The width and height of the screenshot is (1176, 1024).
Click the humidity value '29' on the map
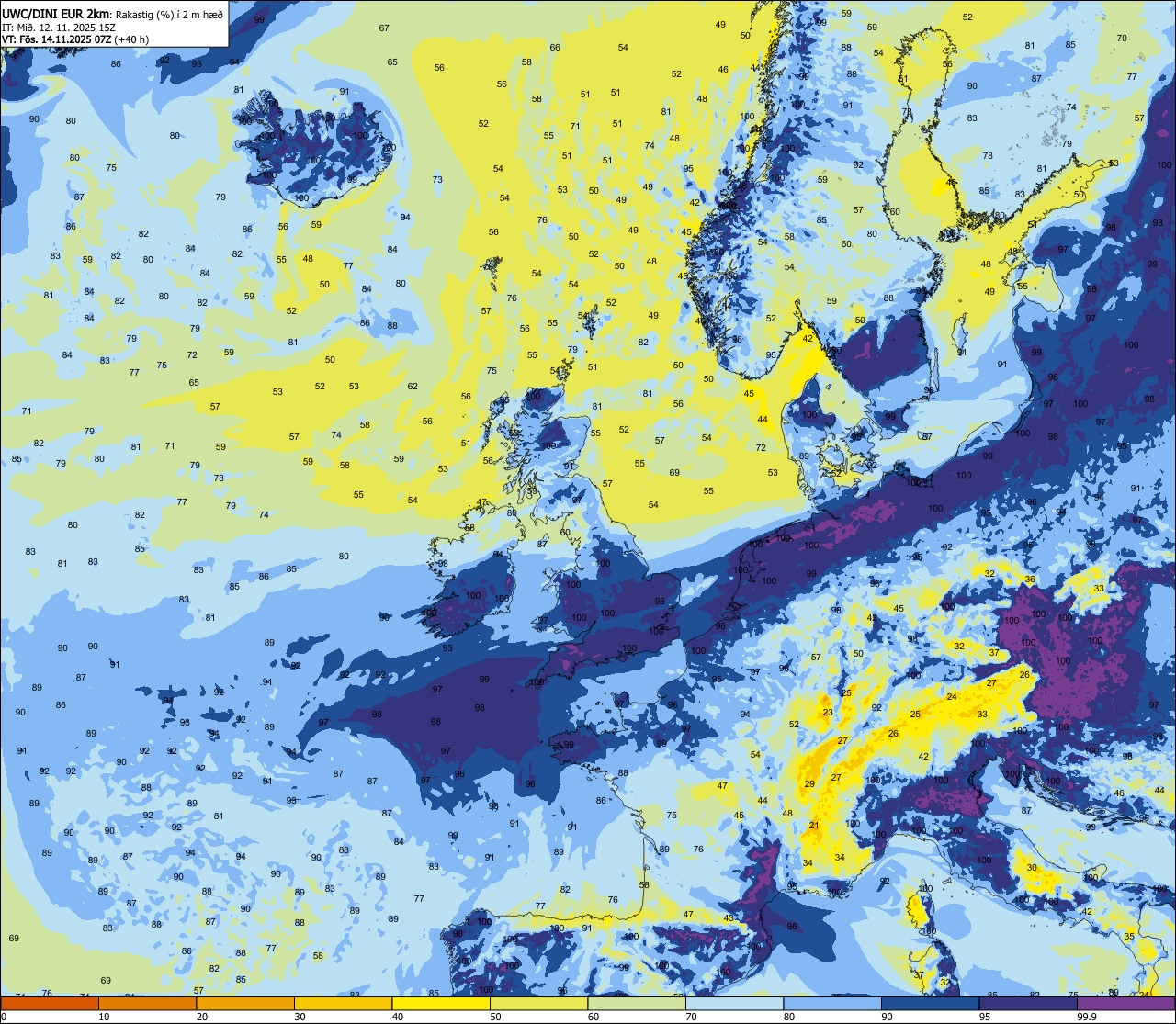(x=809, y=783)
